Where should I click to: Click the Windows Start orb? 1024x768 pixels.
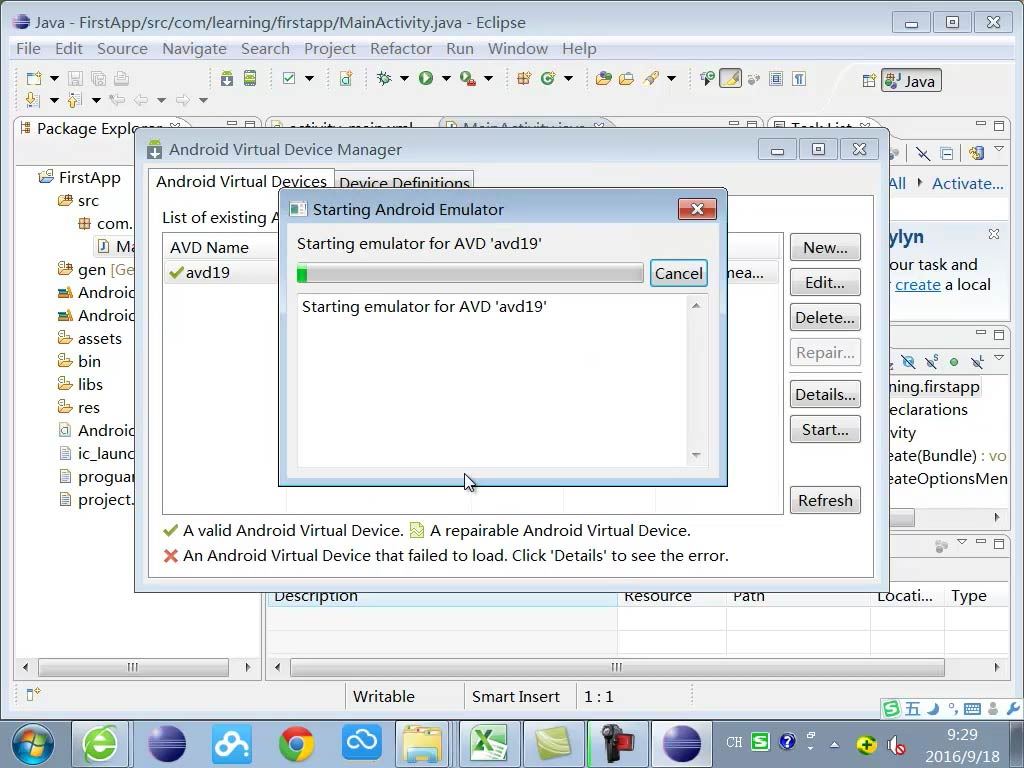click(33, 744)
